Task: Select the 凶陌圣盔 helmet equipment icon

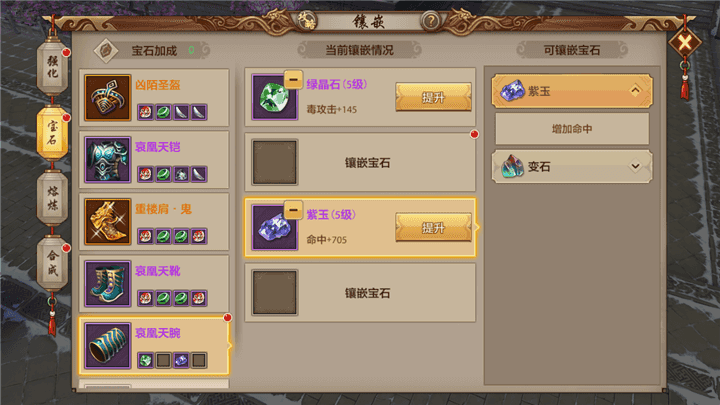Action: [x=107, y=98]
